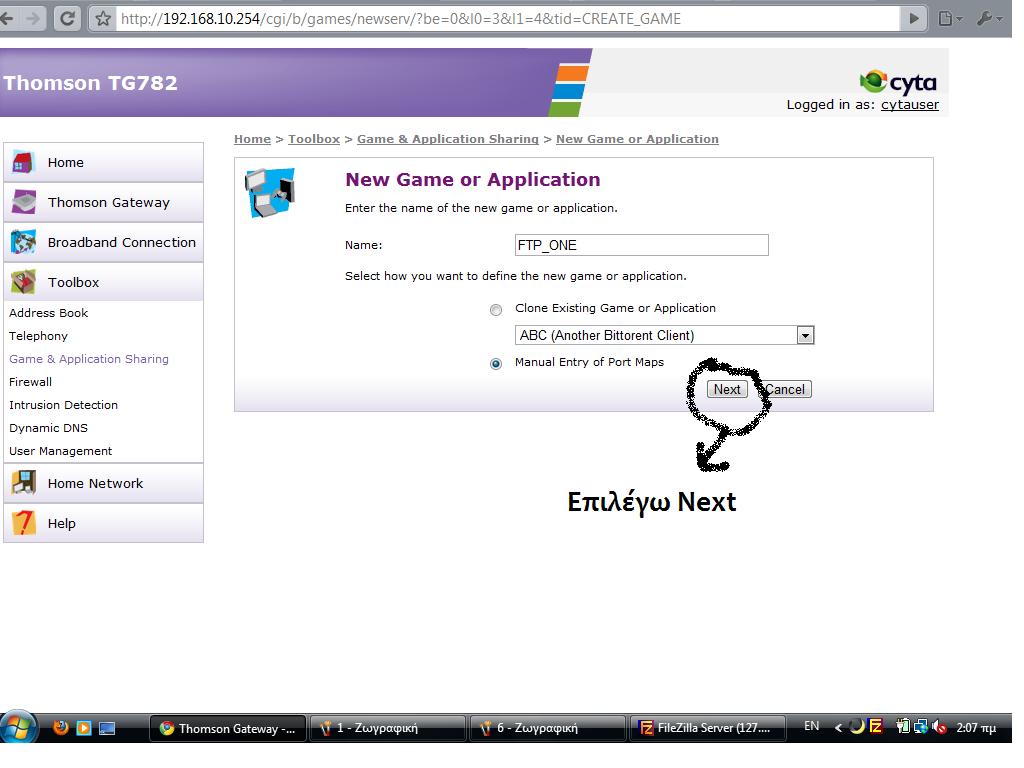
Task: Switch to 6 - Ζωγραφική taskbar window
Action: 547,728
